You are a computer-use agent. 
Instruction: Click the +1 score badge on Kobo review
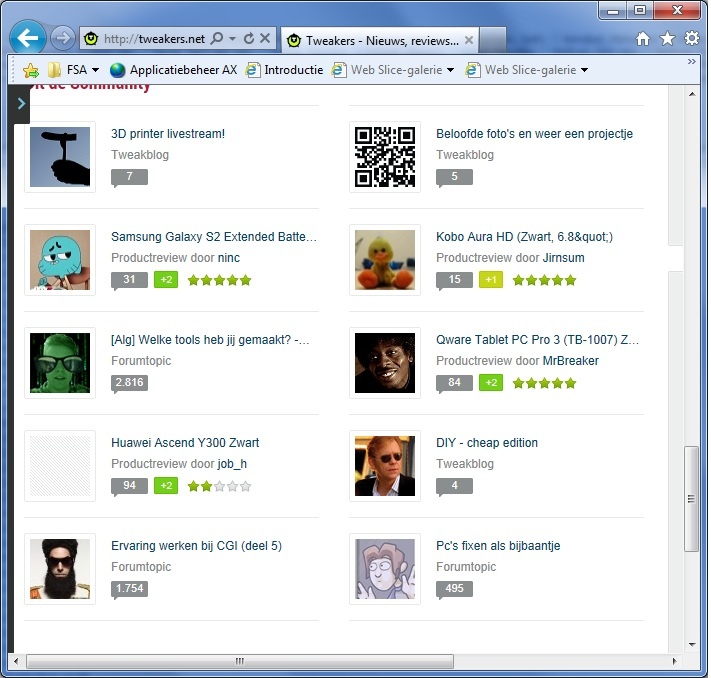(x=491, y=280)
